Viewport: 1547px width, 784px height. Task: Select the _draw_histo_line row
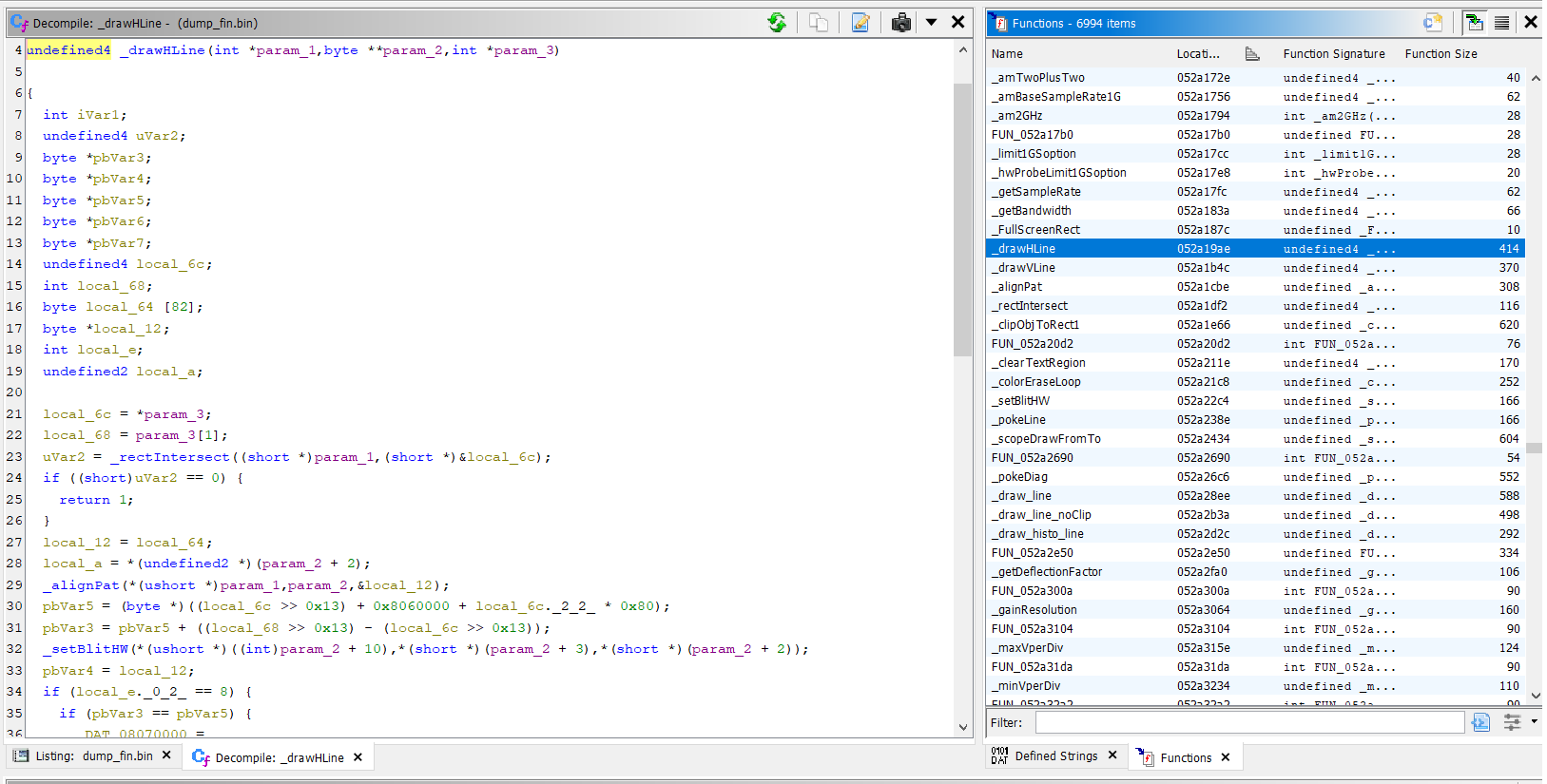[x=1255, y=534]
